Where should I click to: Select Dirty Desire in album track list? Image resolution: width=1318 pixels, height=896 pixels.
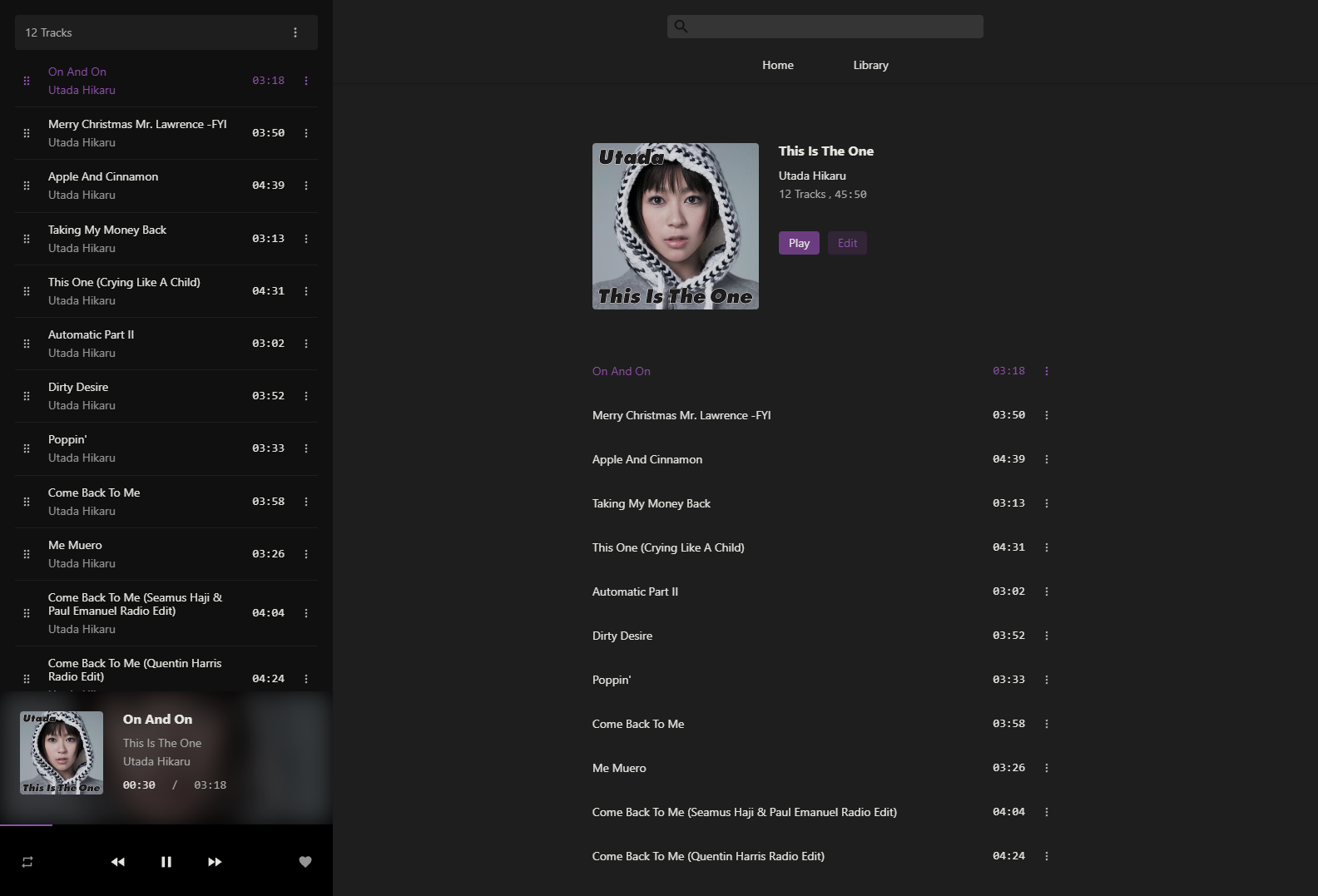pos(622,636)
